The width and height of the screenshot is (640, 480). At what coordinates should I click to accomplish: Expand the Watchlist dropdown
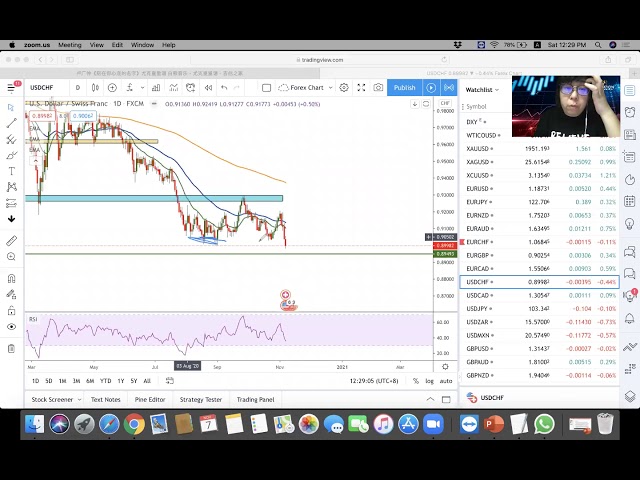(x=483, y=89)
